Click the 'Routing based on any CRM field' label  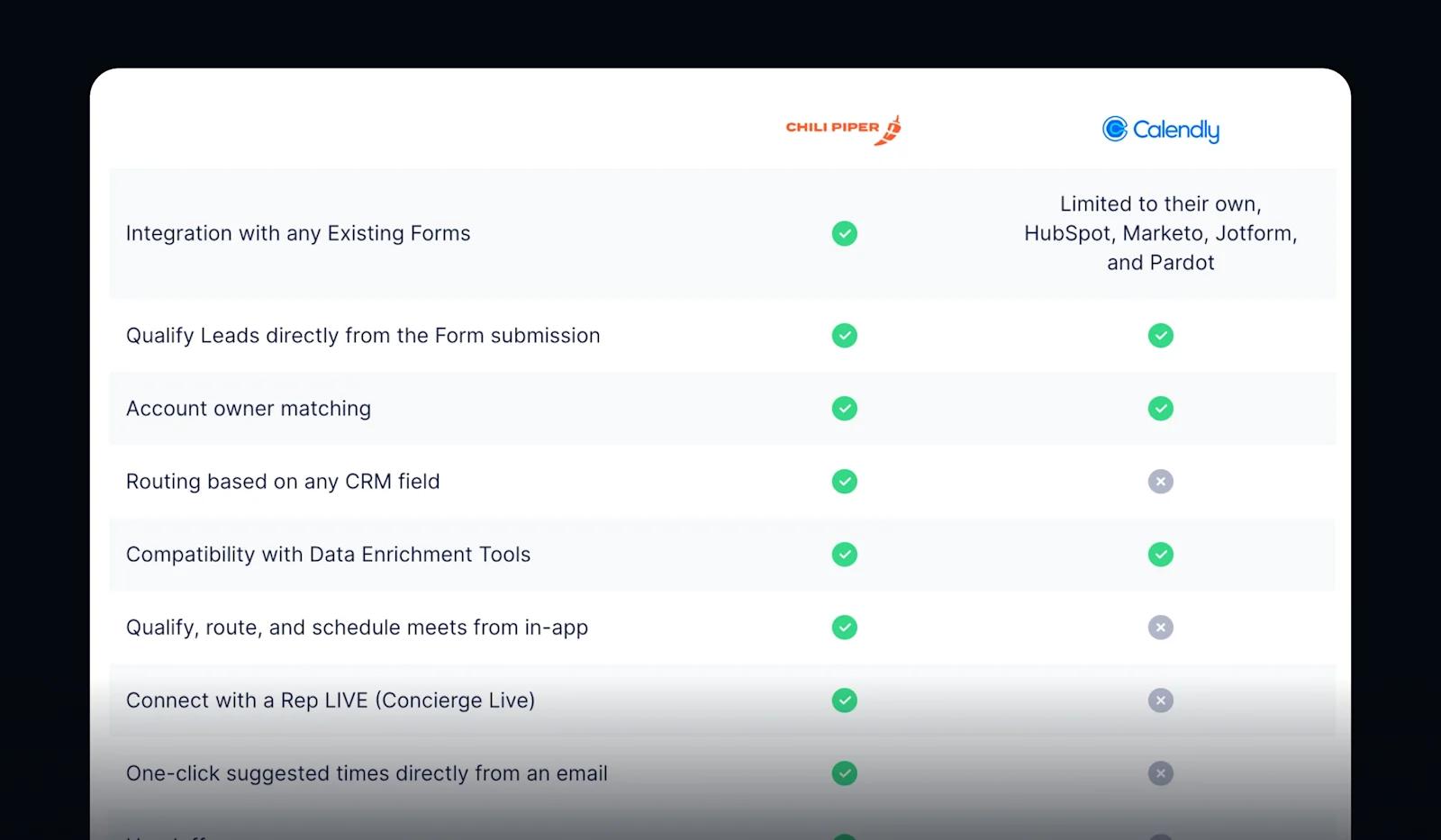click(x=283, y=482)
